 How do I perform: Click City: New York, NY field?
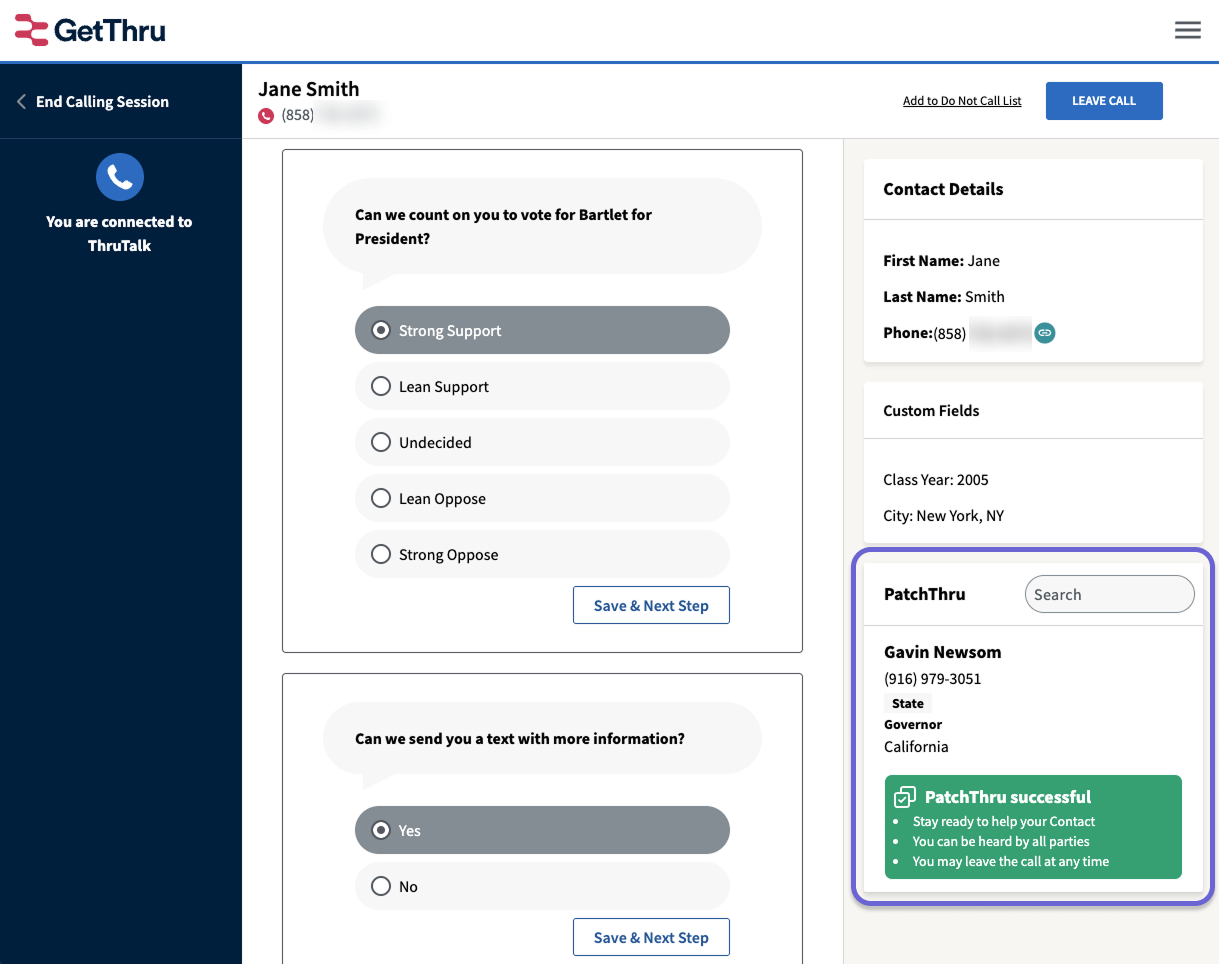point(944,516)
